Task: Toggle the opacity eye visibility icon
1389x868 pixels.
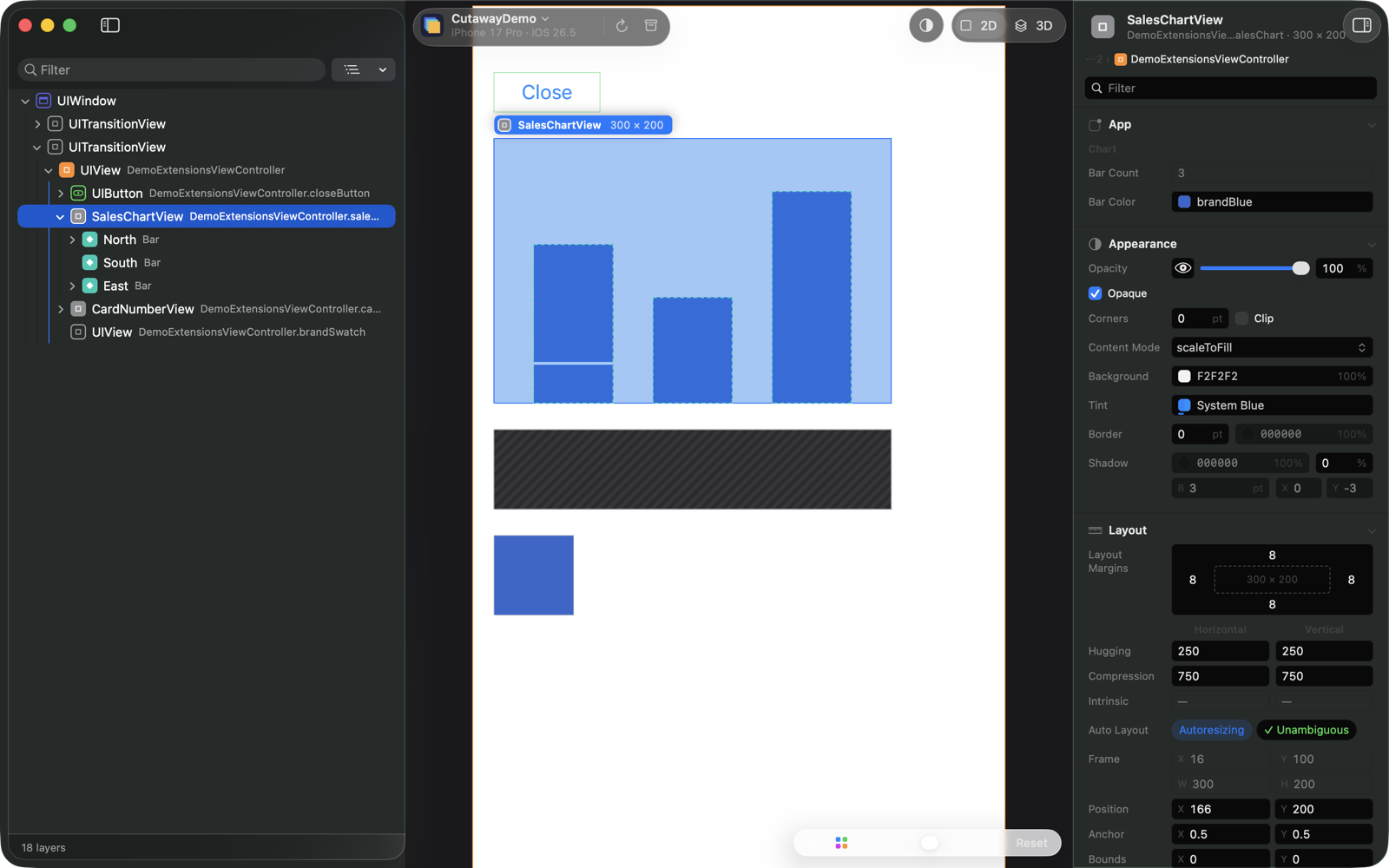Action: pyautogui.click(x=1182, y=268)
